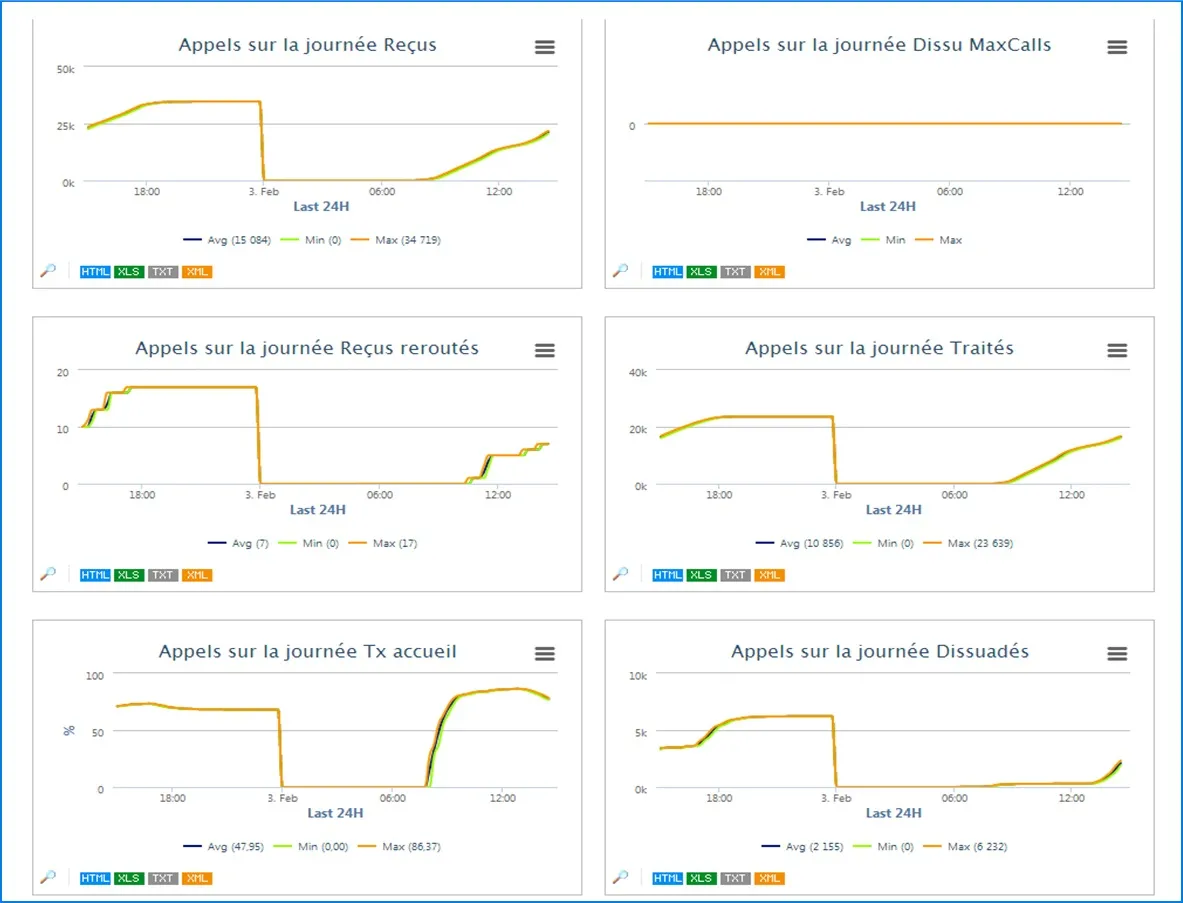Click the Appels sur la journée Reçus reroutés title

tap(307, 348)
